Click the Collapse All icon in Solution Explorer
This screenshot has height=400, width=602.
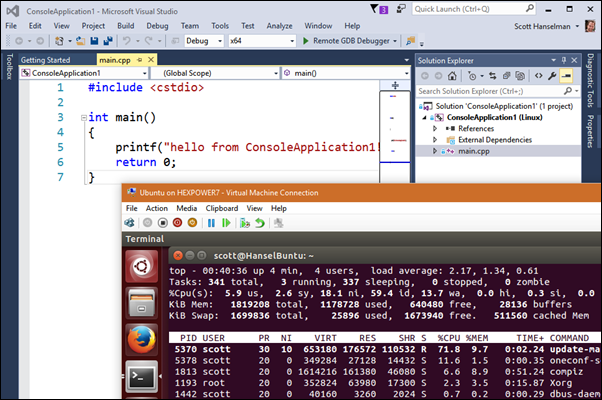[x=506, y=76]
